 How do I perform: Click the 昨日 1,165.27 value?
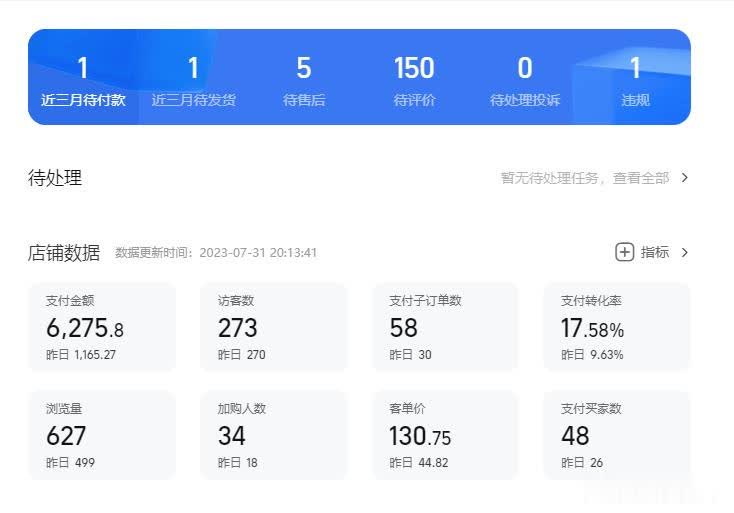click(81, 355)
